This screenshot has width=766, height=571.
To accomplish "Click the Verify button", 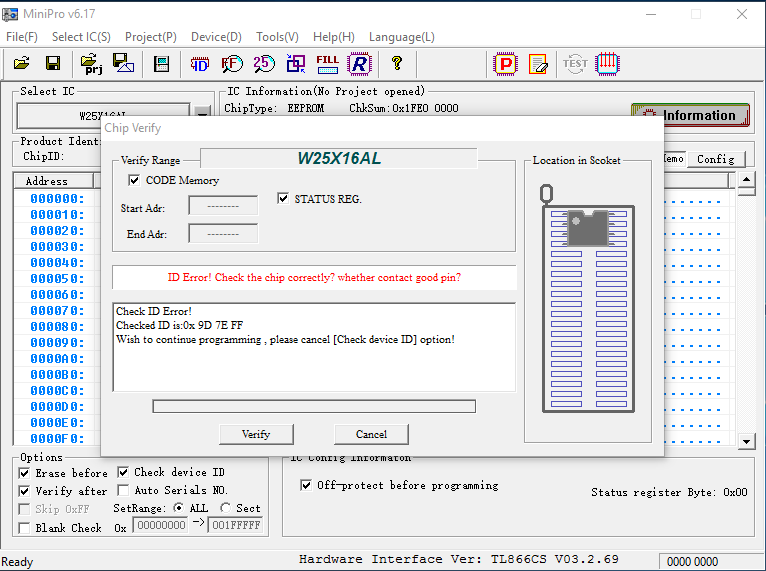I will coord(256,434).
